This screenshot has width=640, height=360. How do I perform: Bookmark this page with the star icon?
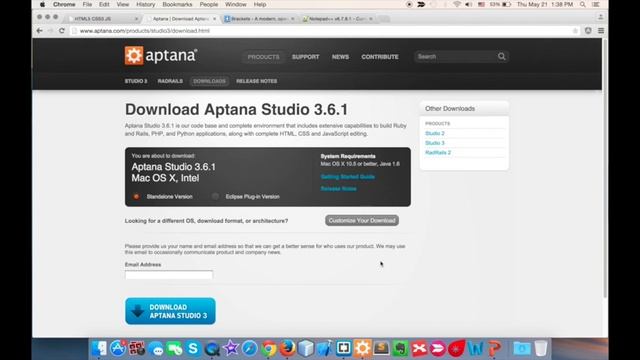click(575, 31)
